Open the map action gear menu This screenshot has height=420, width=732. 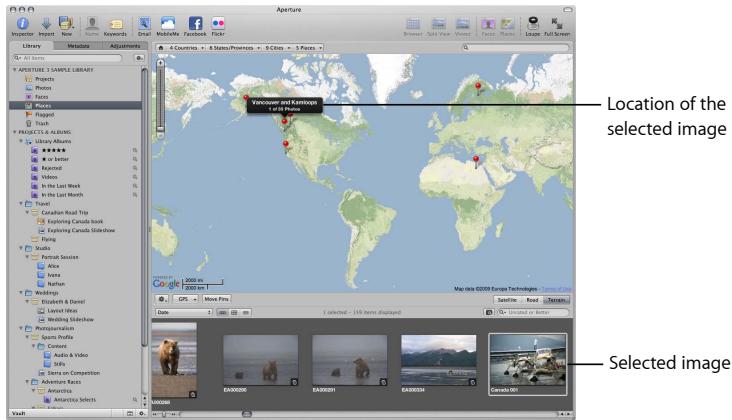162,299
